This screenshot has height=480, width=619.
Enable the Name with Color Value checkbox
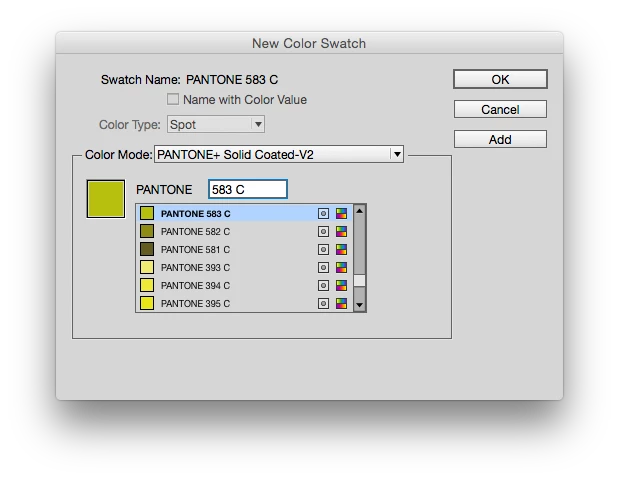click(173, 99)
